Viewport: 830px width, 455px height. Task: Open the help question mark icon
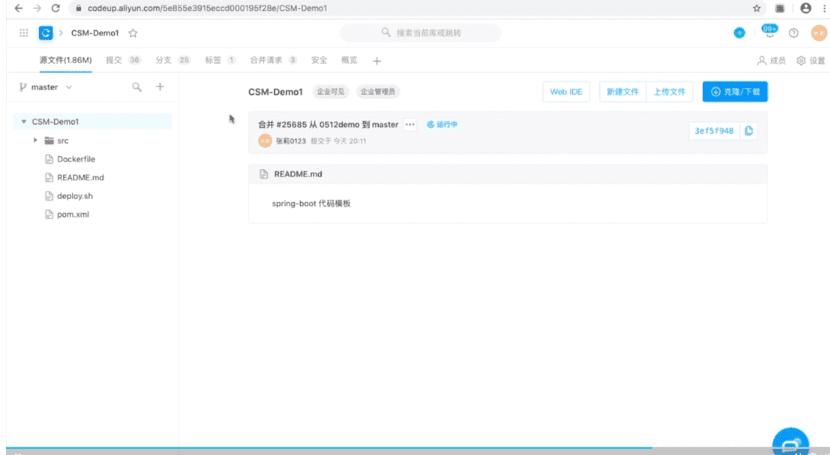click(x=793, y=33)
